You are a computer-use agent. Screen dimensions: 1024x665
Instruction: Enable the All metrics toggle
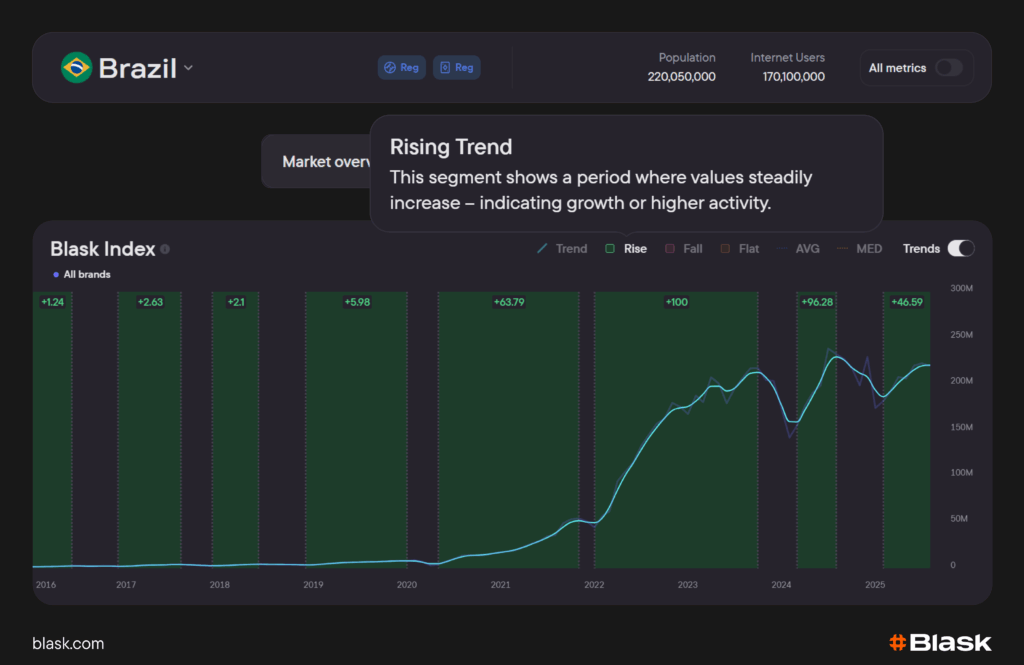click(948, 68)
